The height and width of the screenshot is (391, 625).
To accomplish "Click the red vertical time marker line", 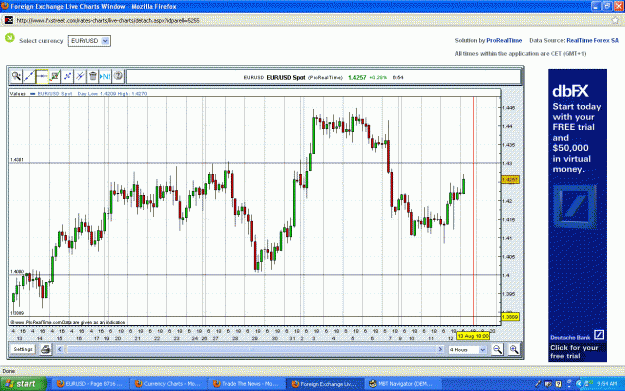I will pos(474,210).
